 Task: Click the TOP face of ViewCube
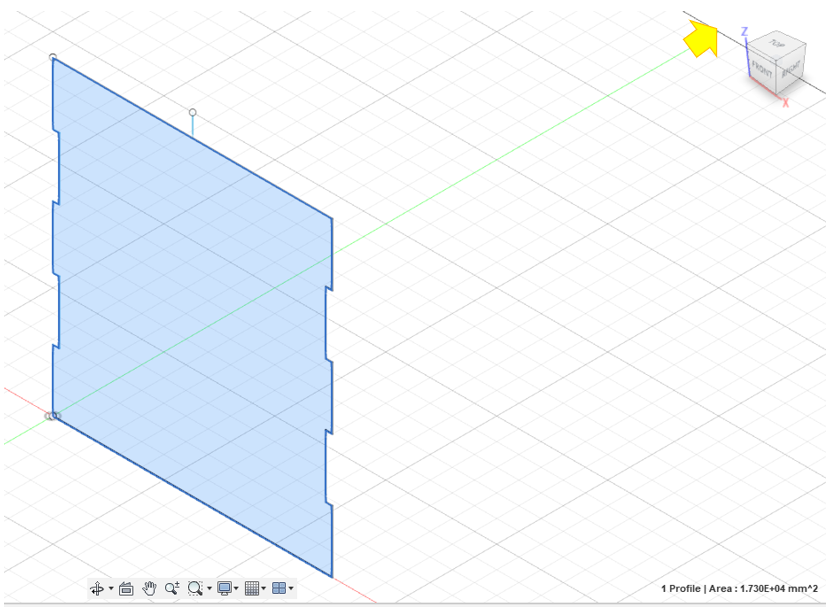click(x=778, y=44)
